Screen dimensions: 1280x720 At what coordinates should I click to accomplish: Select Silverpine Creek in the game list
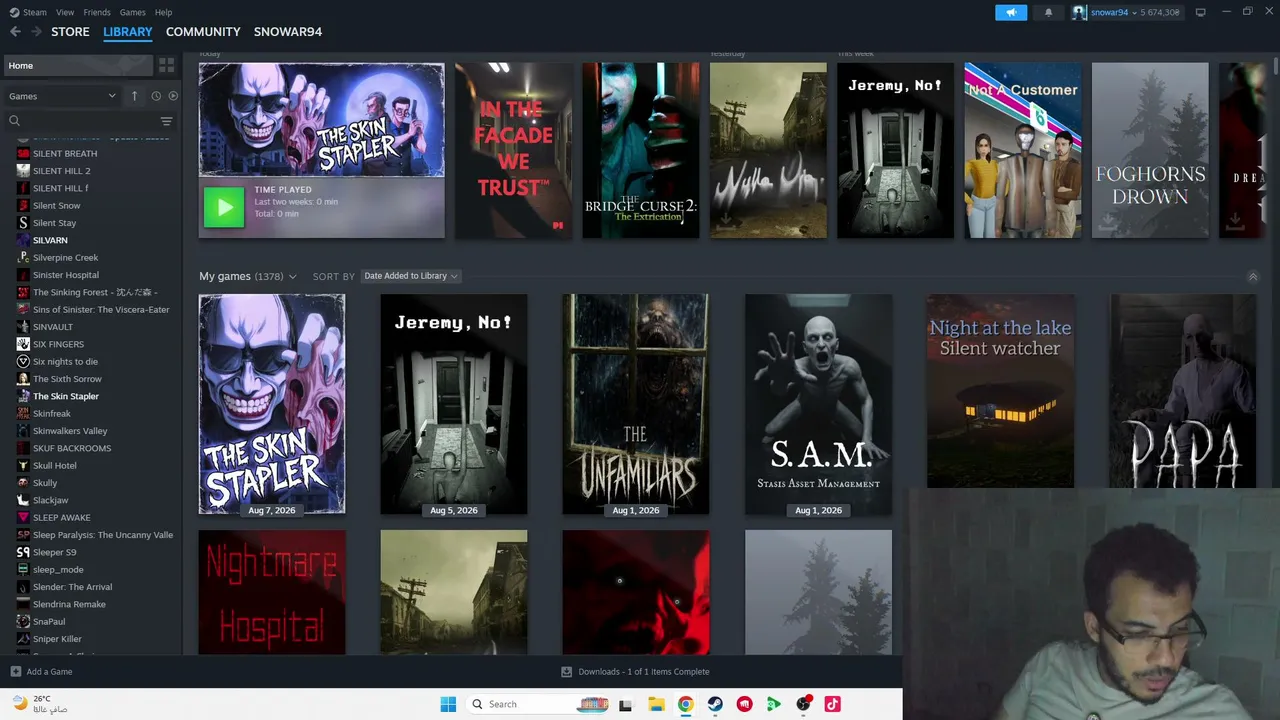point(65,258)
